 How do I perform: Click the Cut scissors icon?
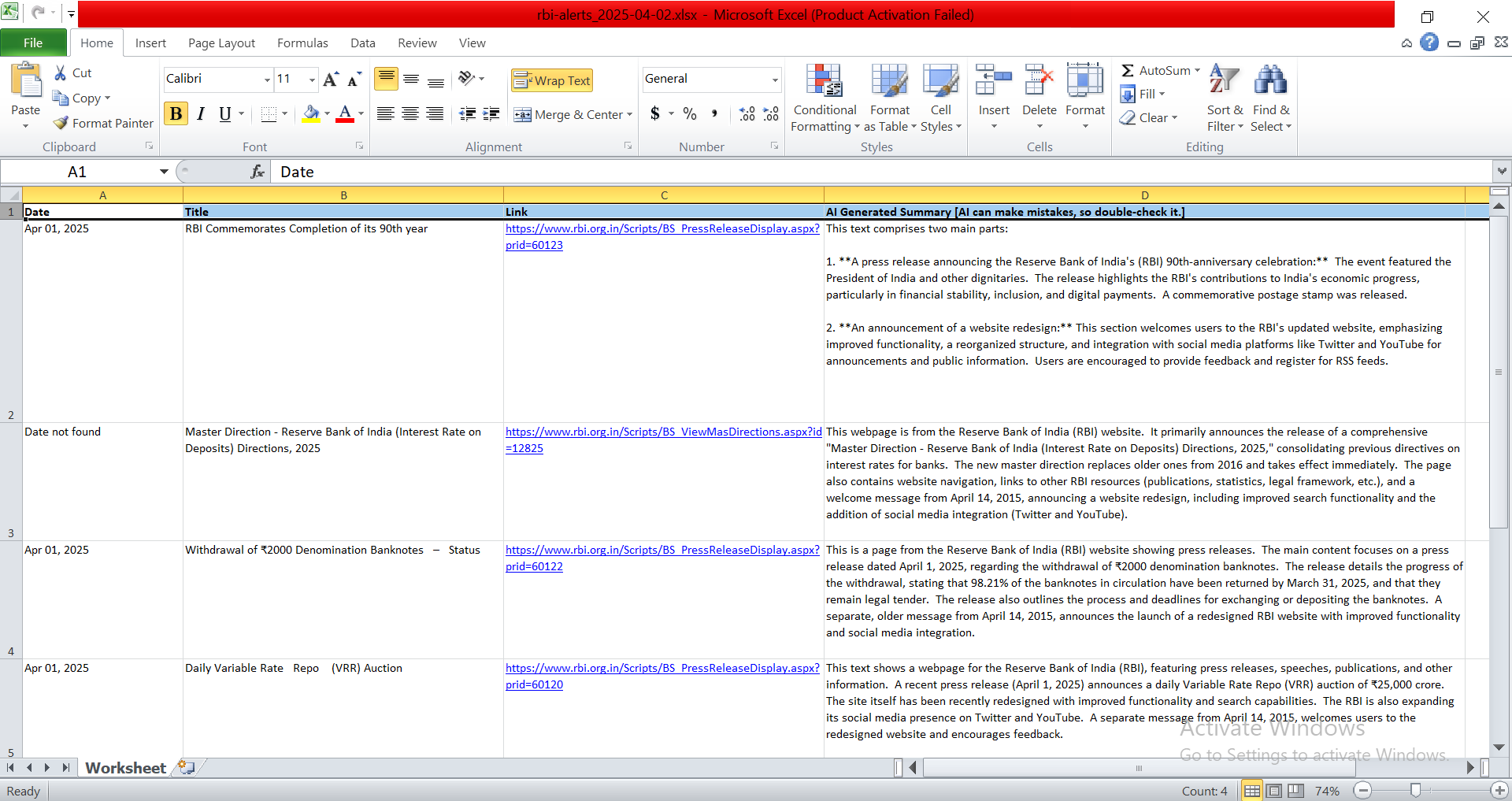(61, 73)
